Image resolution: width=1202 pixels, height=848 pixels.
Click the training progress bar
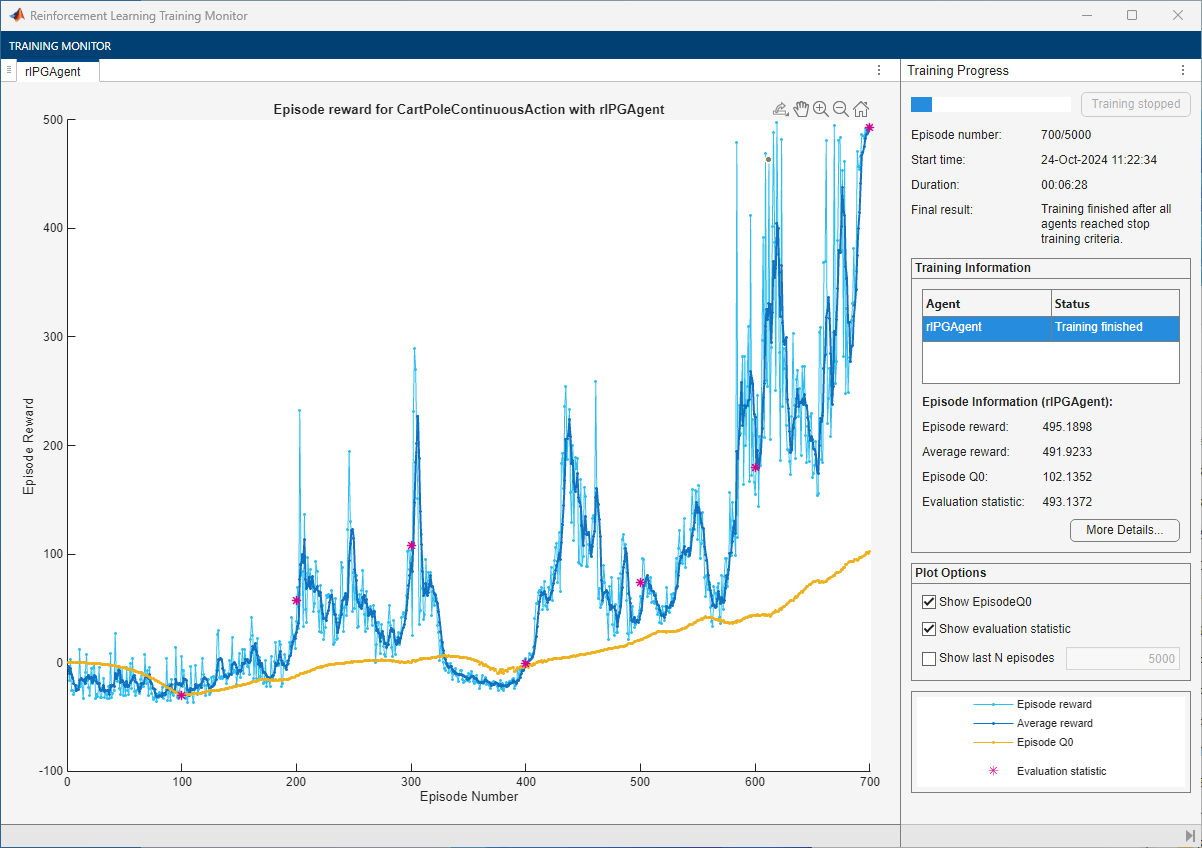coord(990,104)
